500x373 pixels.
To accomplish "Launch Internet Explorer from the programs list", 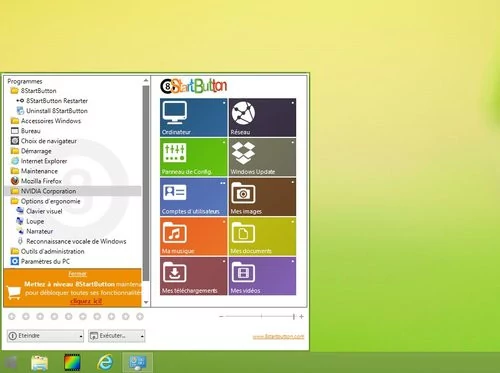I will pos(39,161).
